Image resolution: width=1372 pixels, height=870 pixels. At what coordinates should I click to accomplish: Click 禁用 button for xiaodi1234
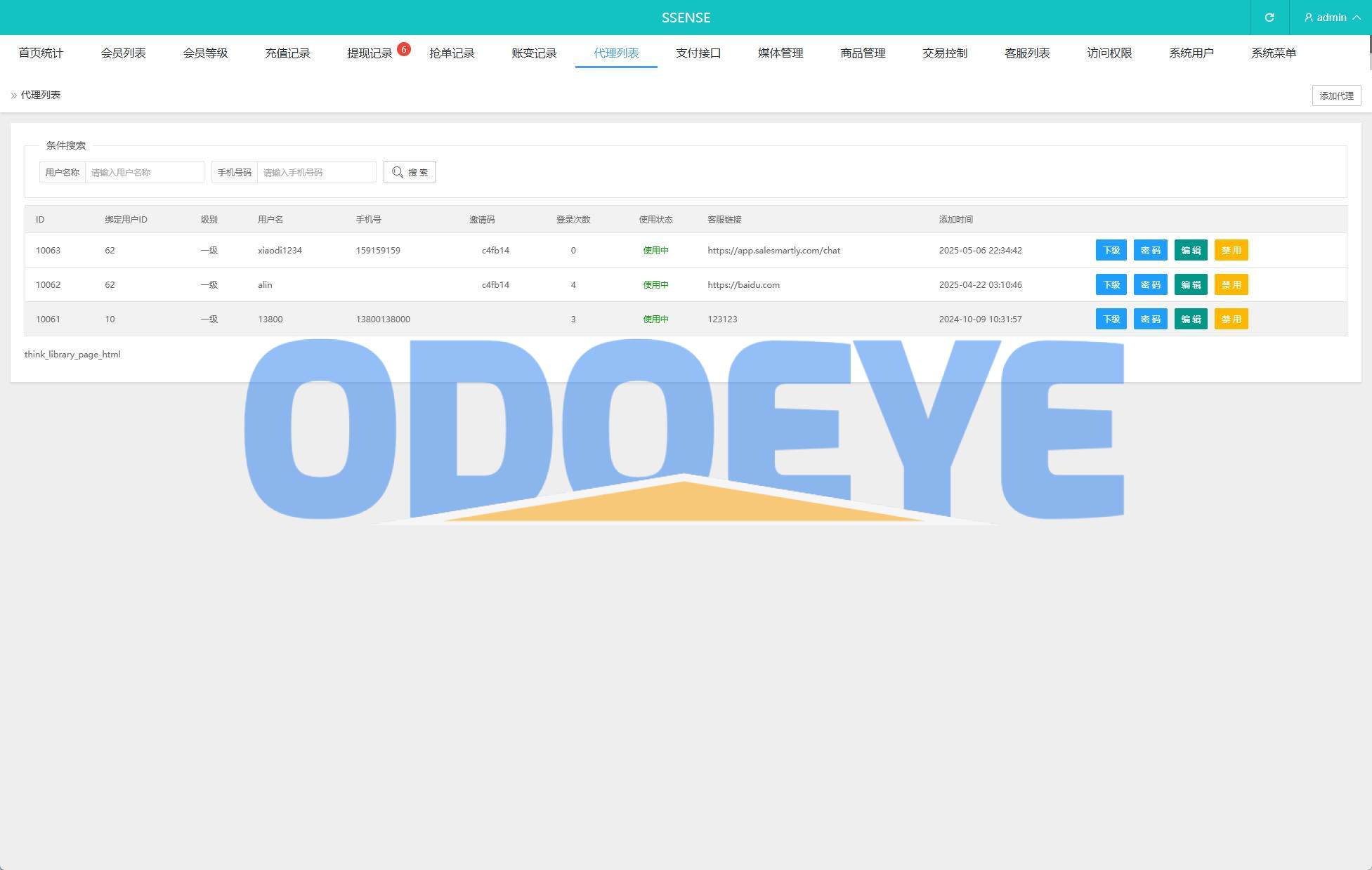click(1231, 250)
